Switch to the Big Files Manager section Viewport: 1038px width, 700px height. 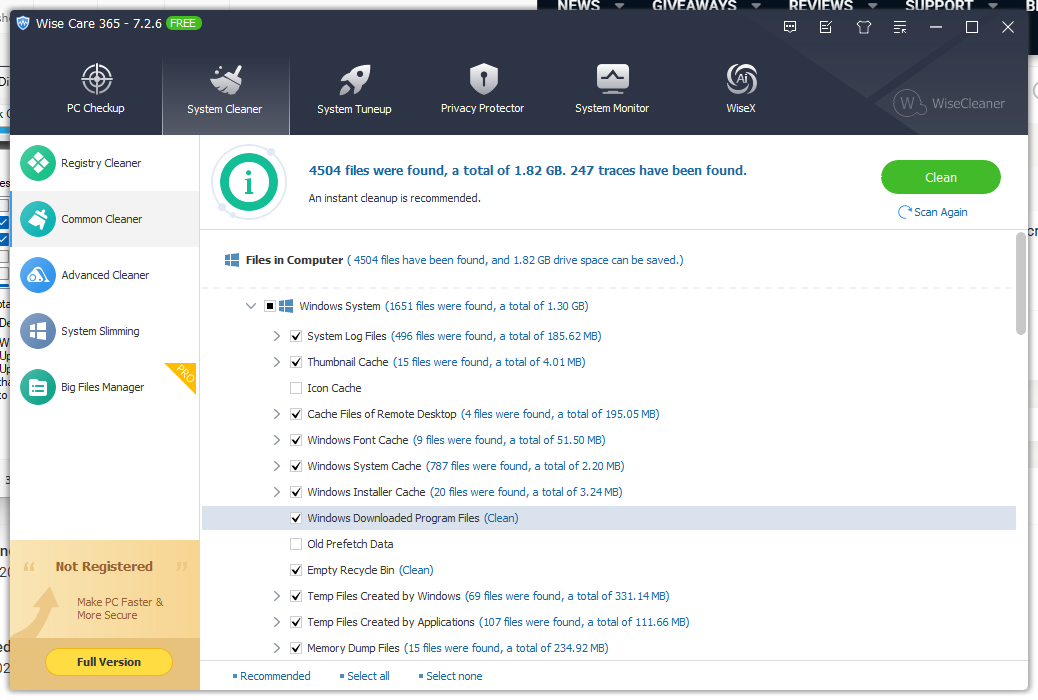coord(103,387)
